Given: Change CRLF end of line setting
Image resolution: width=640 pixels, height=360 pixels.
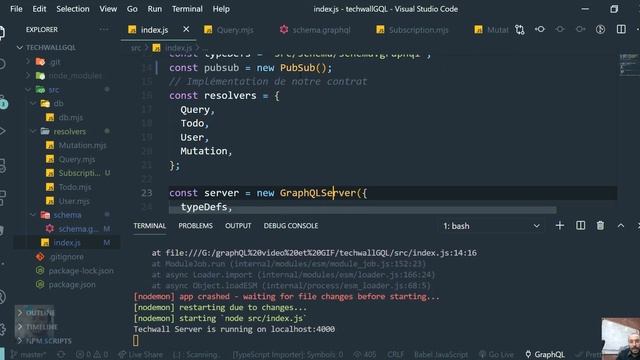Looking at the screenshot, I should tap(395, 355).
